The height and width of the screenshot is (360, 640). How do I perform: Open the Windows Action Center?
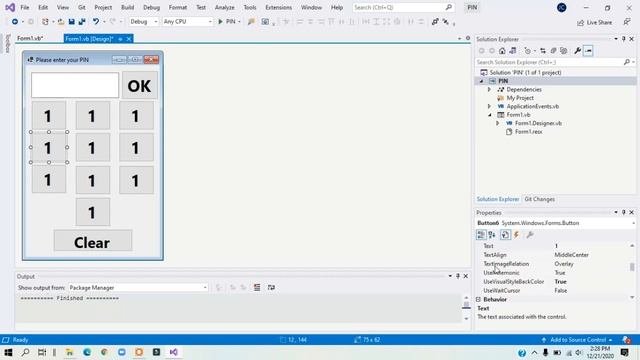[624, 352]
